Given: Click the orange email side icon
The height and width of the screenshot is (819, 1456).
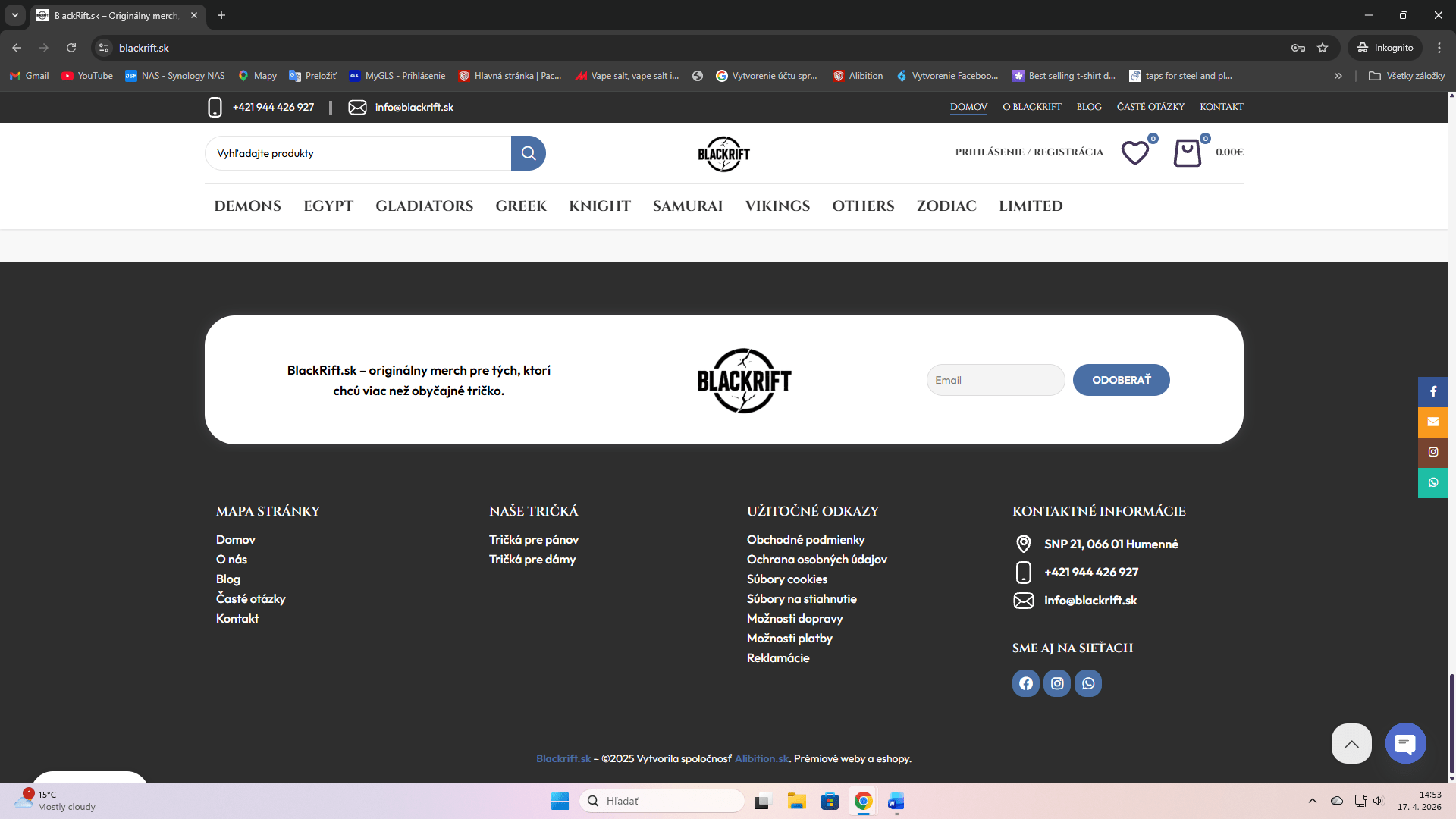Looking at the screenshot, I should [x=1432, y=422].
